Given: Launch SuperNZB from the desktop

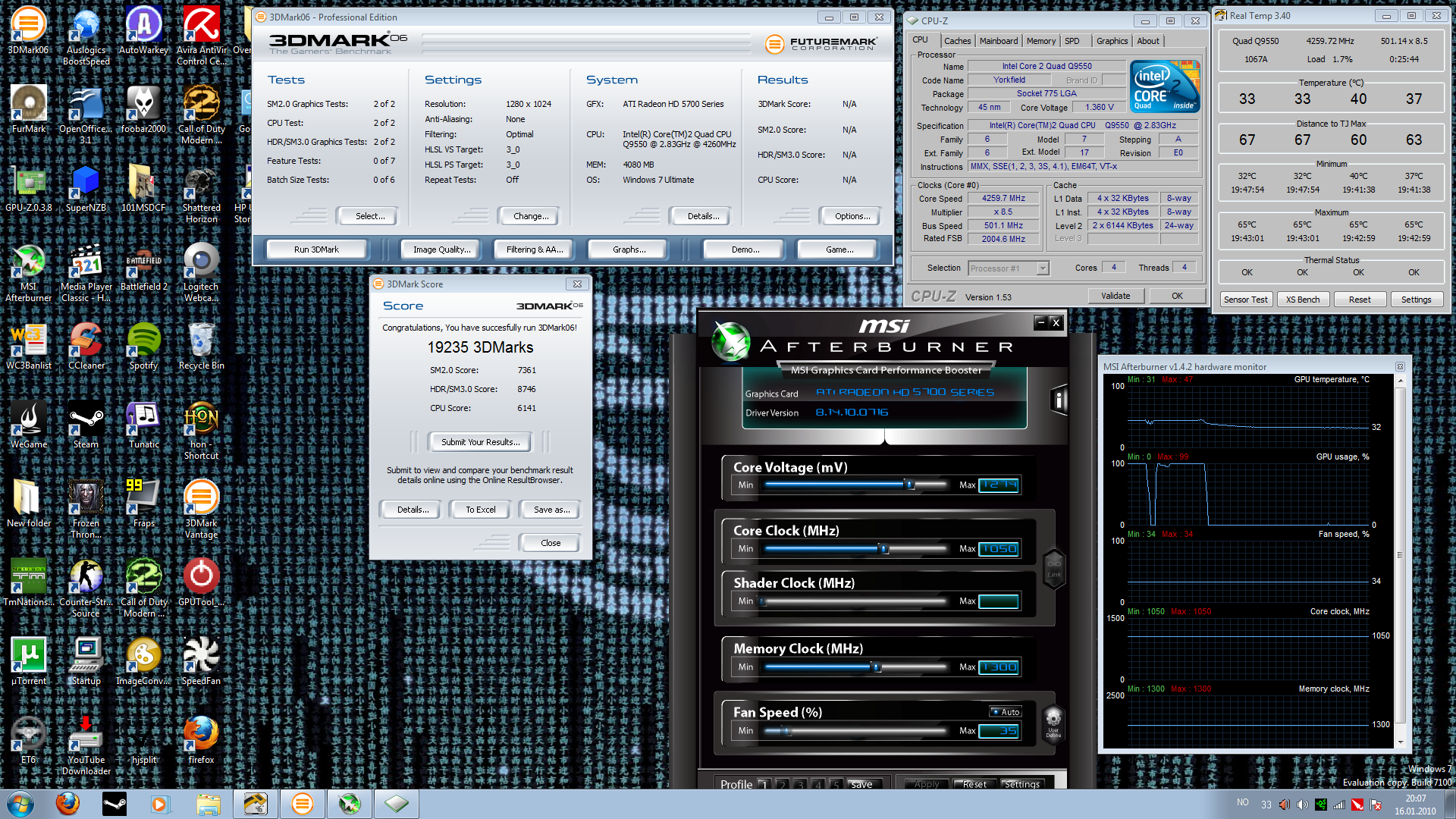Looking at the screenshot, I should pos(86,188).
